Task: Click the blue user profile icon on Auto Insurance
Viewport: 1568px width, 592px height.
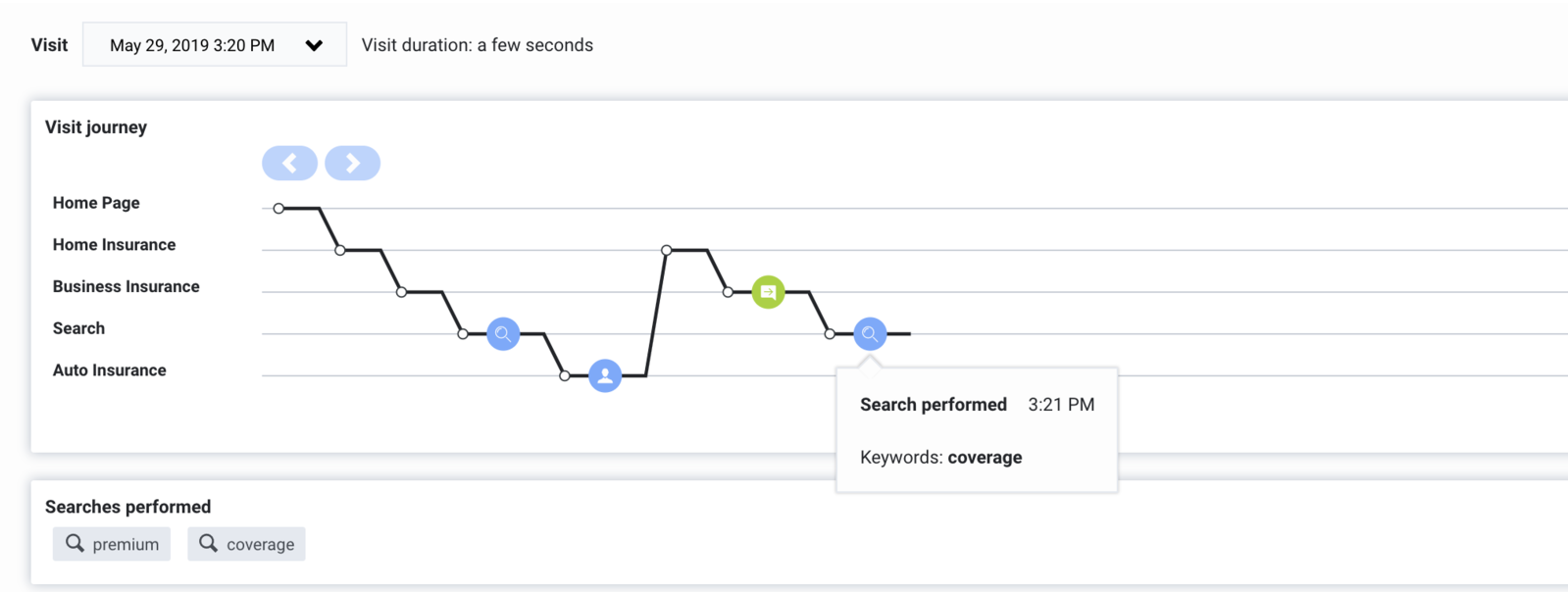Action: coord(605,375)
